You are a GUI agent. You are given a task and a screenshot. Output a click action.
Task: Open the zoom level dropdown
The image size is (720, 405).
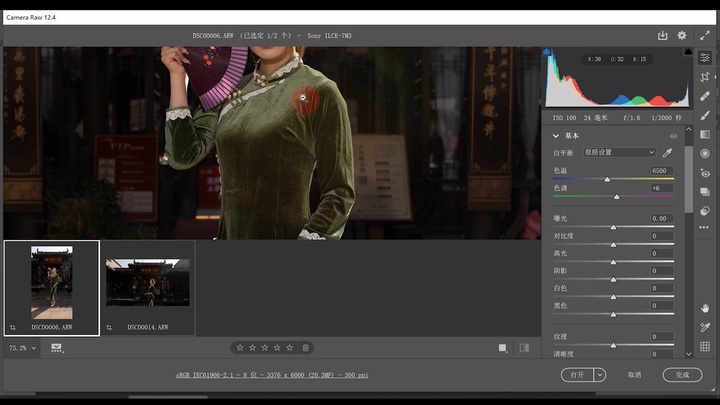[x=33, y=348]
